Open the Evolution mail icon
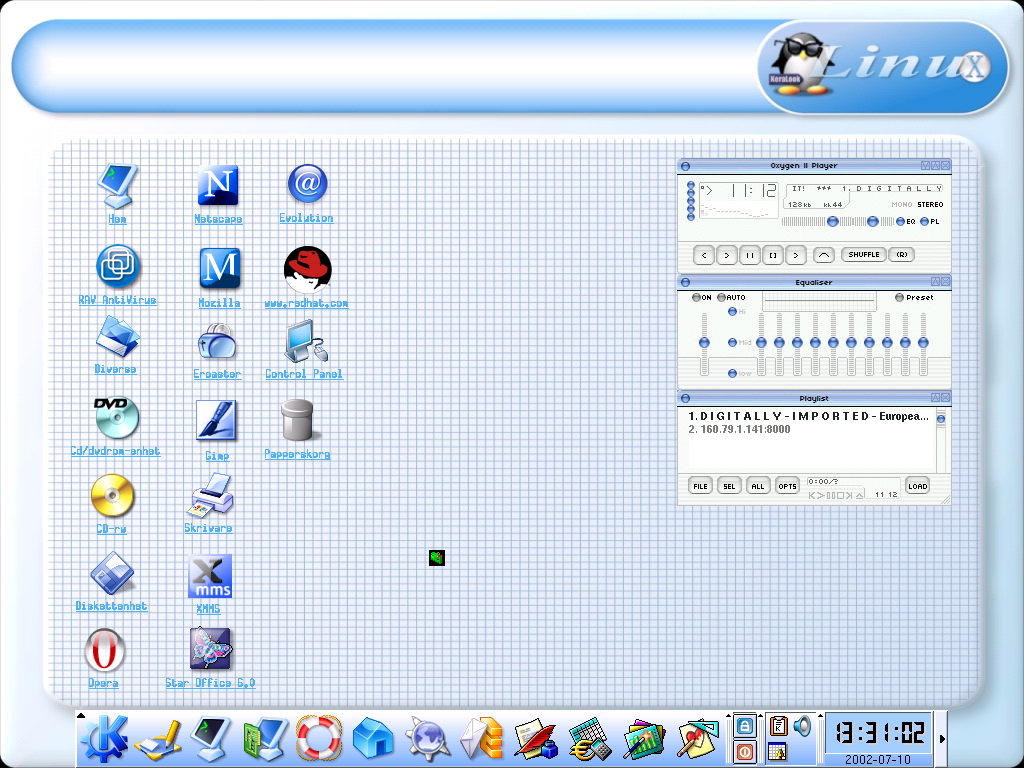Image resolution: width=1024 pixels, height=768 pixels. pos(307,184)
